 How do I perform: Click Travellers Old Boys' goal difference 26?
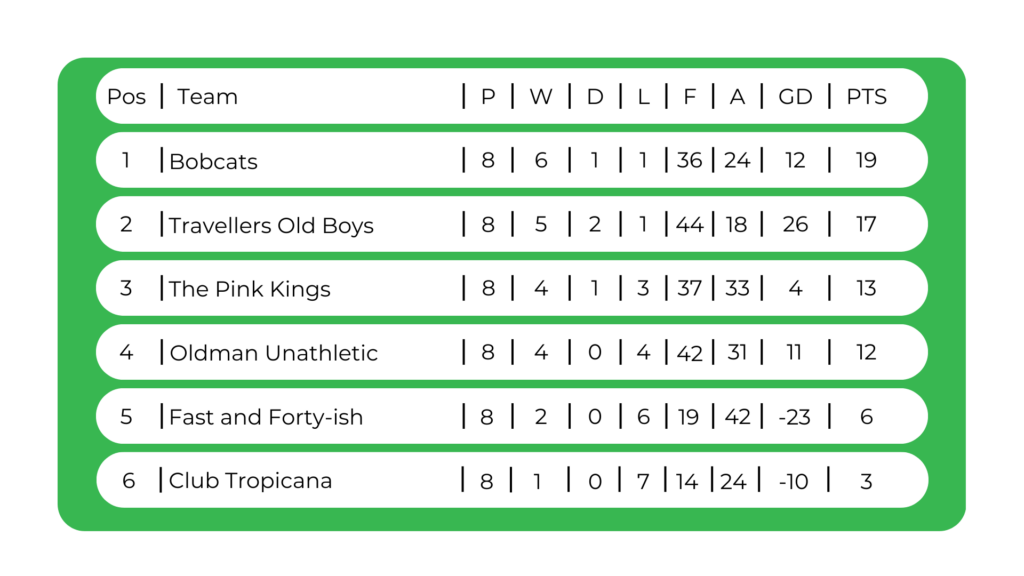(x=795, y=224)
